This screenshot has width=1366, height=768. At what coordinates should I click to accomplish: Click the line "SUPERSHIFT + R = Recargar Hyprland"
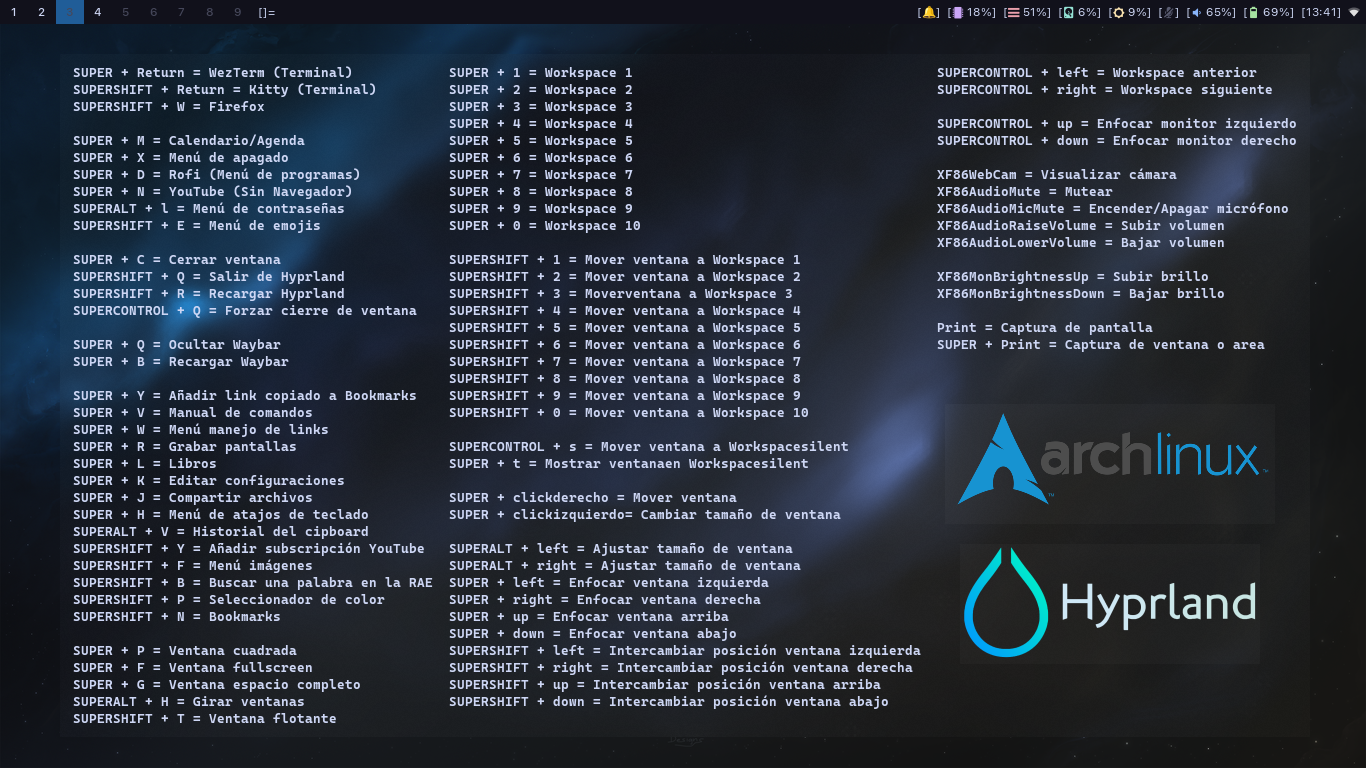[x=209, y=294]
